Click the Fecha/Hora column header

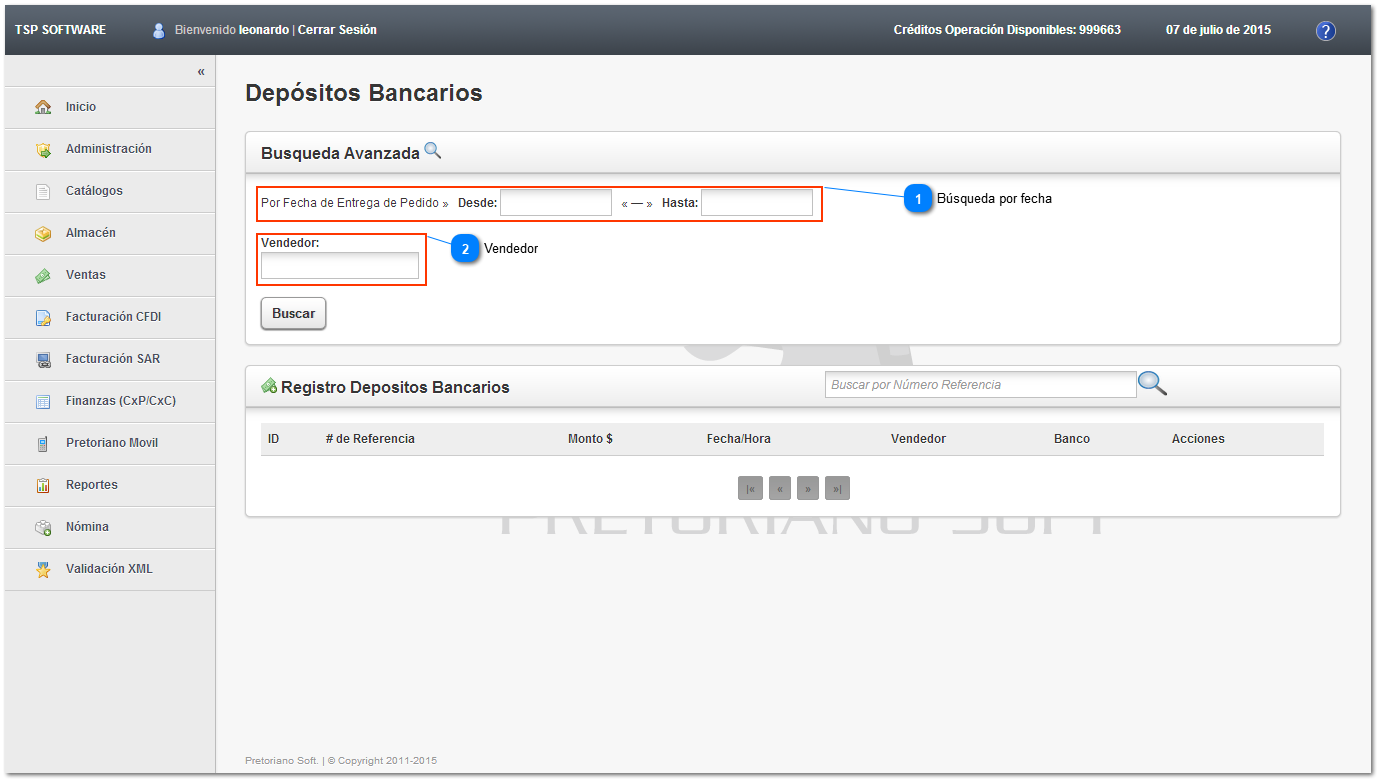[x=738, y=439]
